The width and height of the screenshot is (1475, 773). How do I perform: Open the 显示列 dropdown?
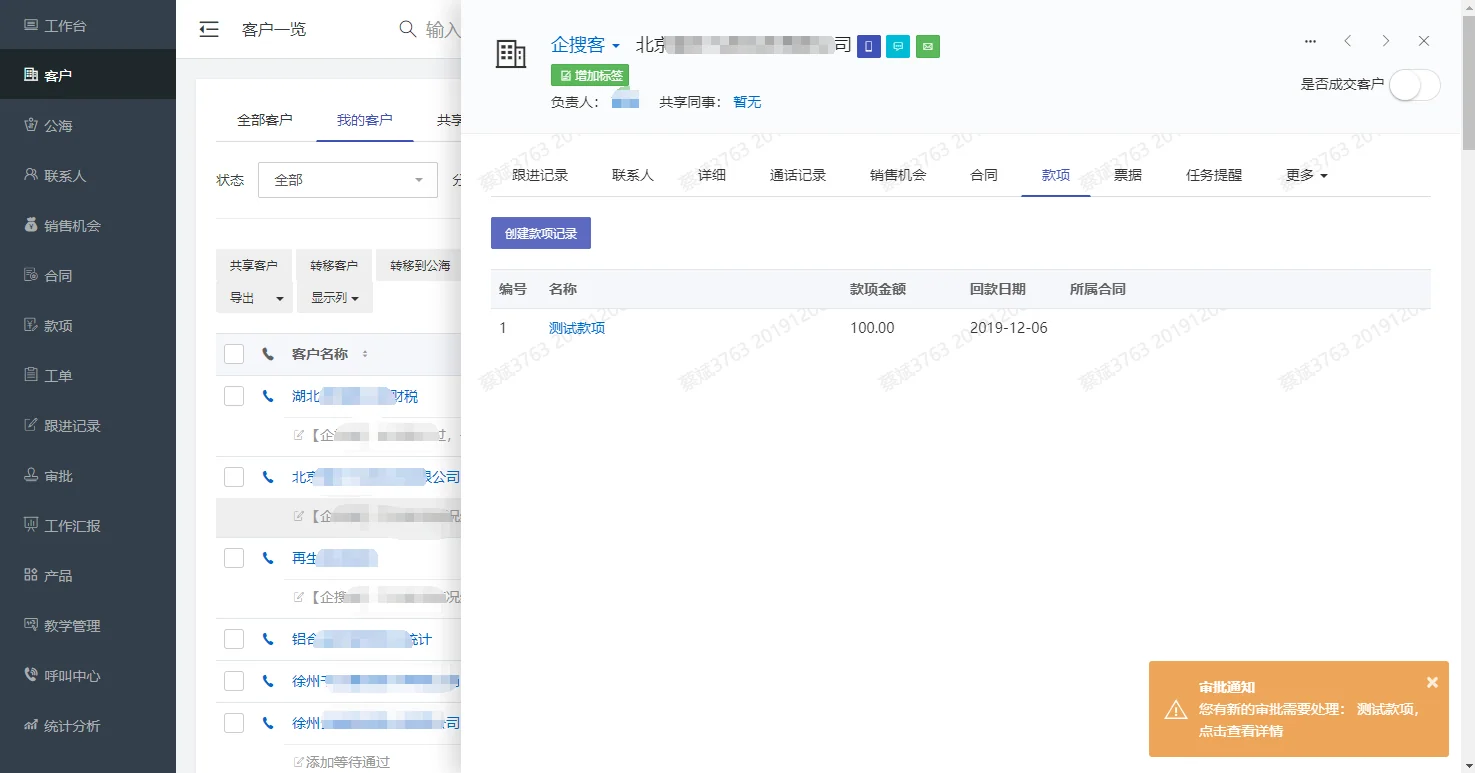pyautogui.click(x=334, y=298)
